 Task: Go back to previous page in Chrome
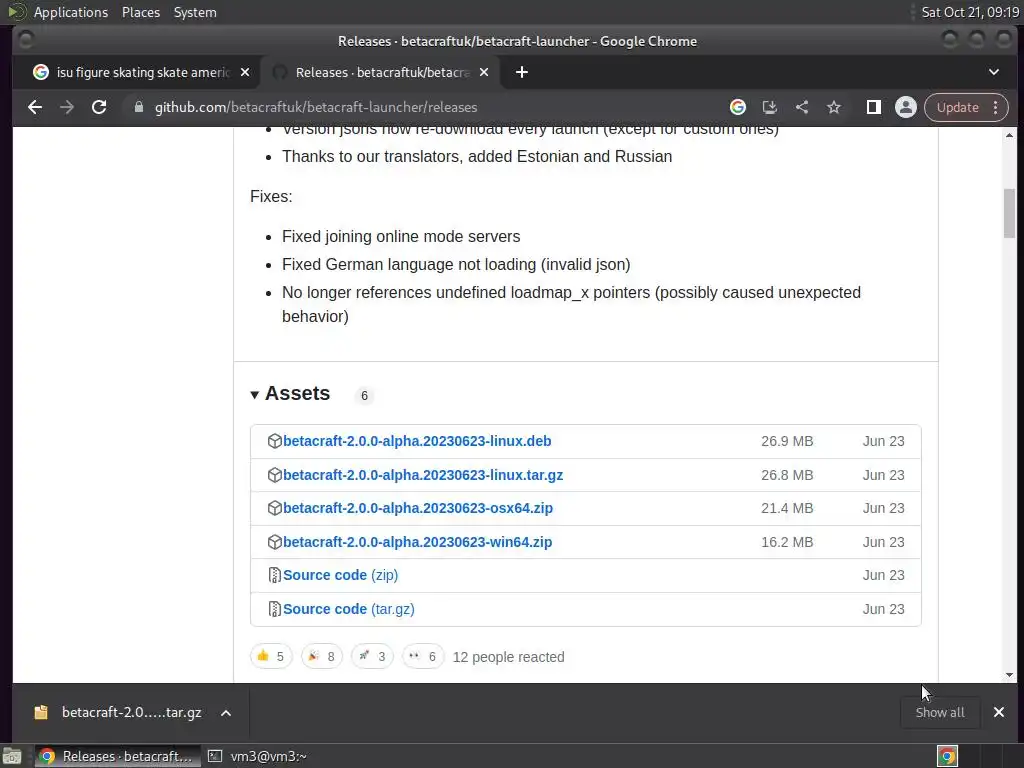(x=35, y=107)
